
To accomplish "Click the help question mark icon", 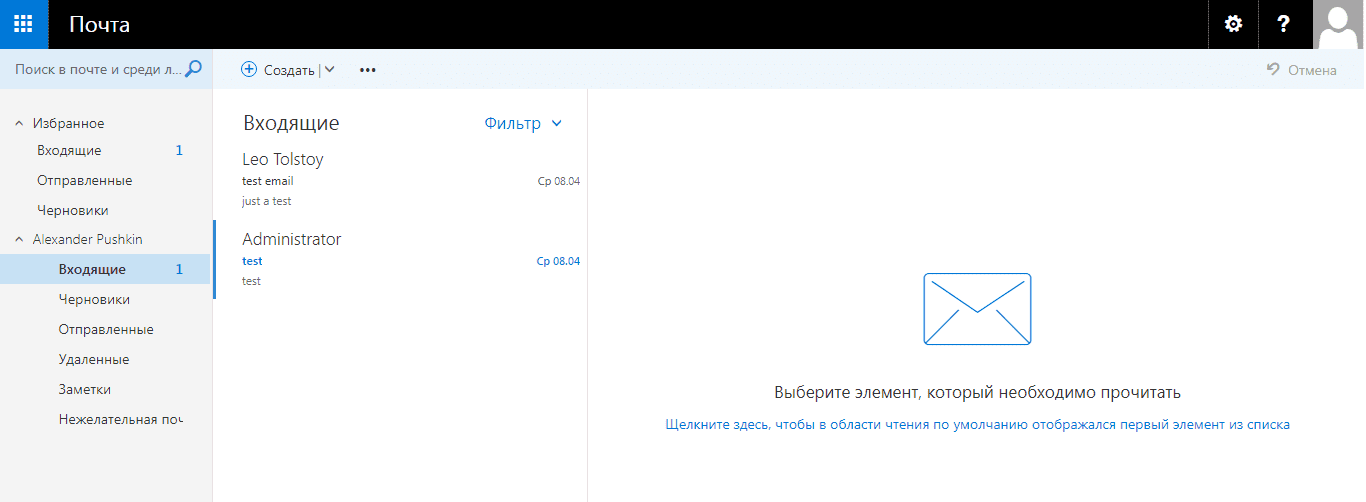I will coord(1284,24).
